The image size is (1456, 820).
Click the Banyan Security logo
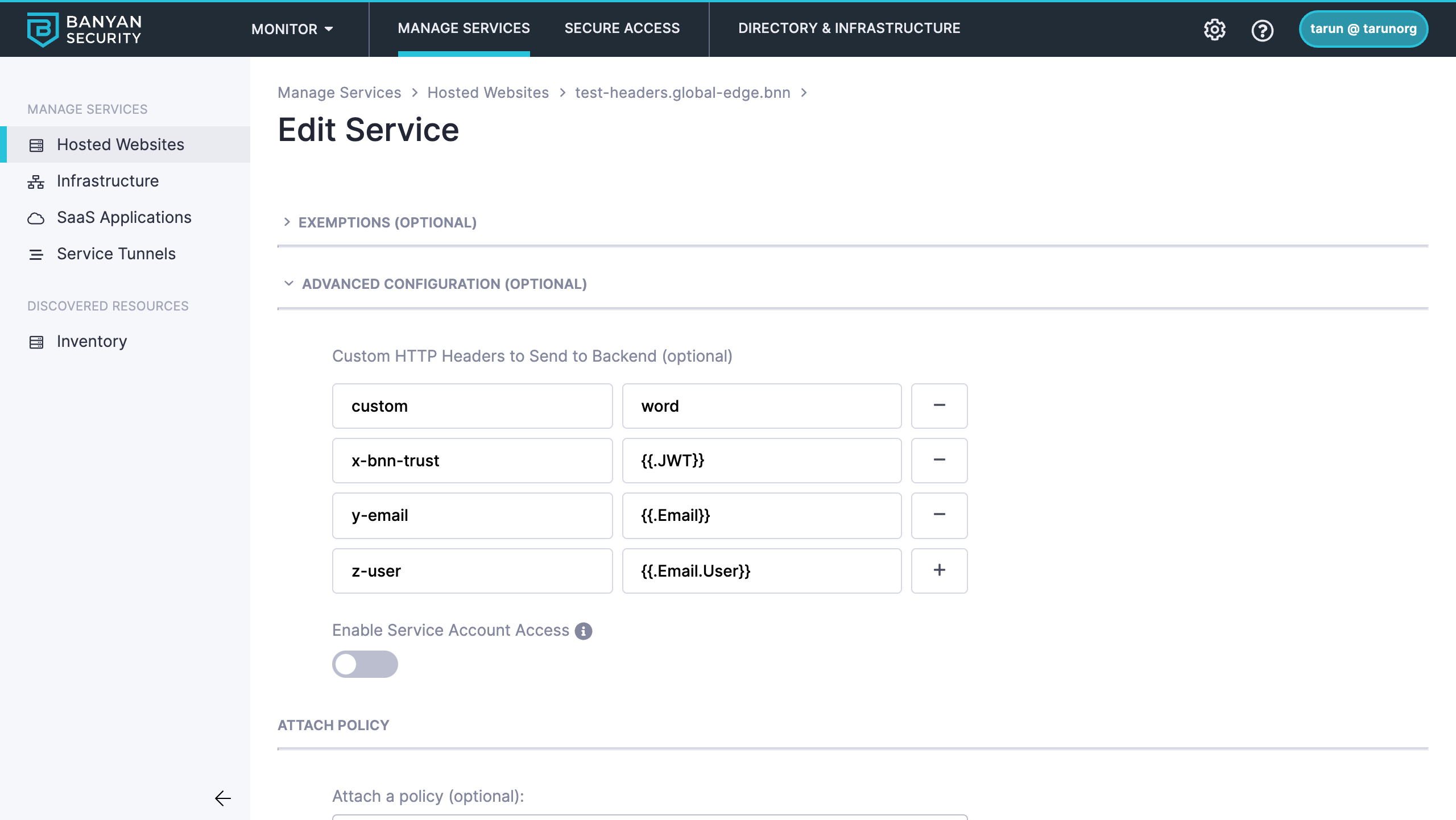click(84, 30)
